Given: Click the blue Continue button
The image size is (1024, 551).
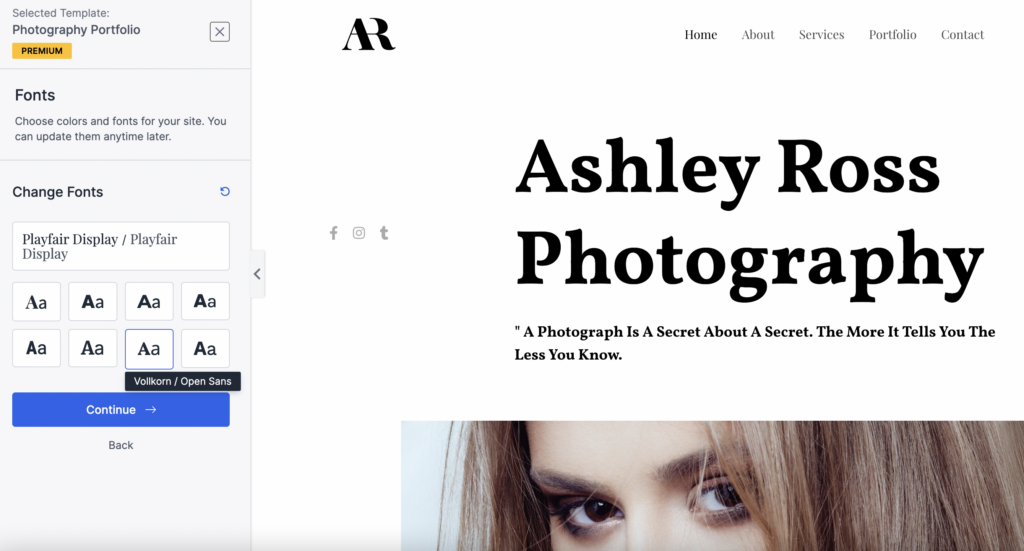Looking at the screenshot, I should click(121, 409).
